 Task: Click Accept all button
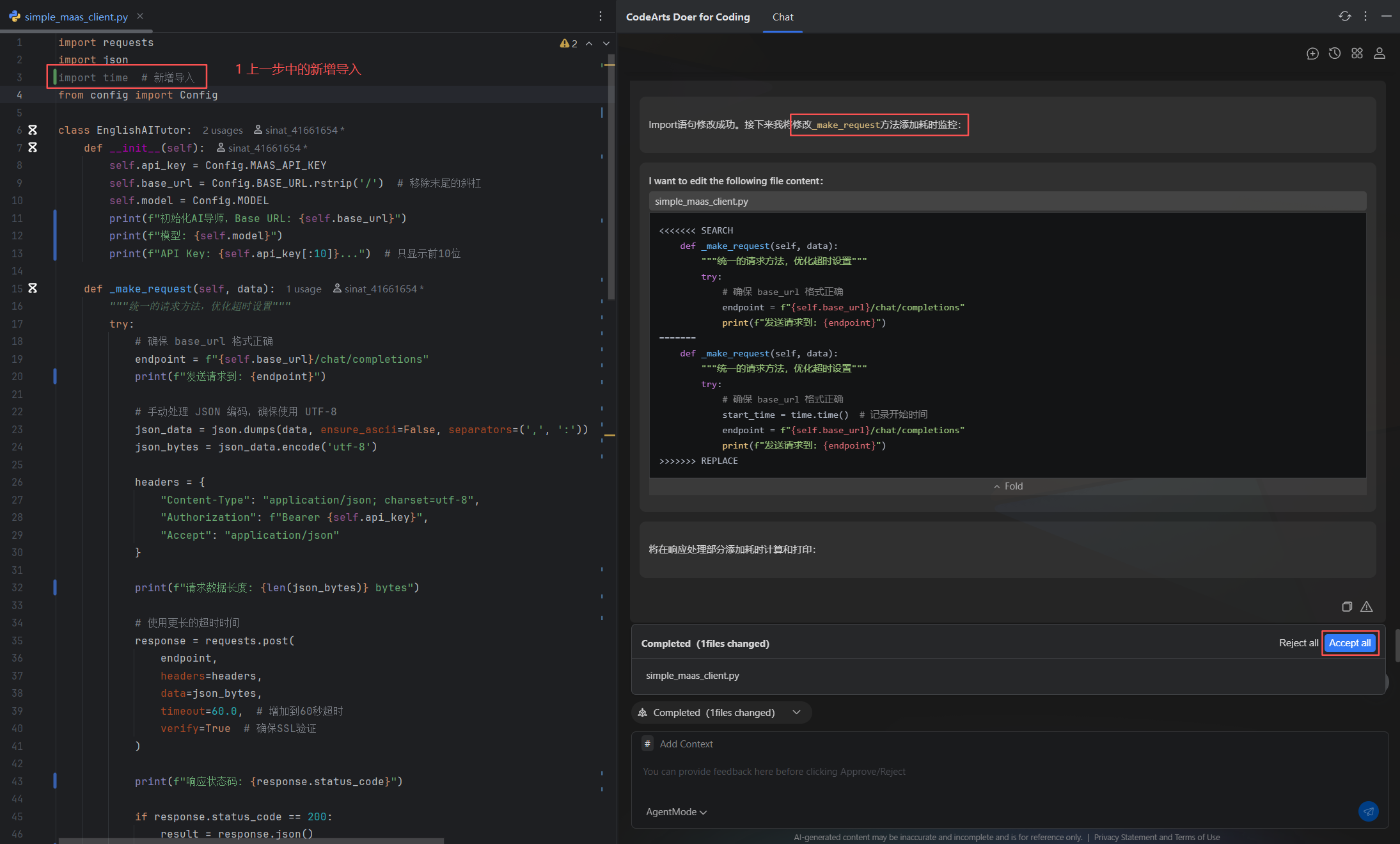tap(1349, 643)
